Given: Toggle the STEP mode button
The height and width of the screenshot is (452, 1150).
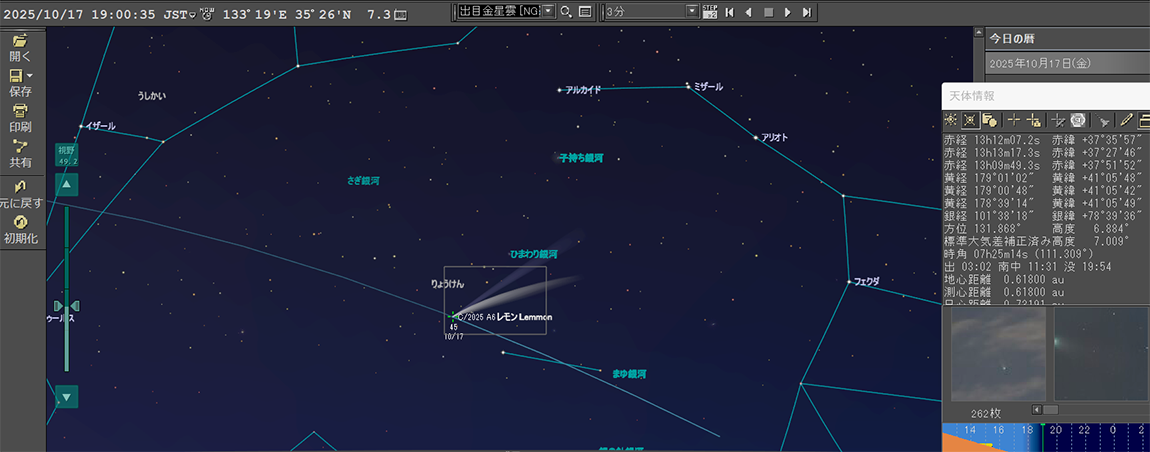Looking at the screenshot, I should coord(710,12).
